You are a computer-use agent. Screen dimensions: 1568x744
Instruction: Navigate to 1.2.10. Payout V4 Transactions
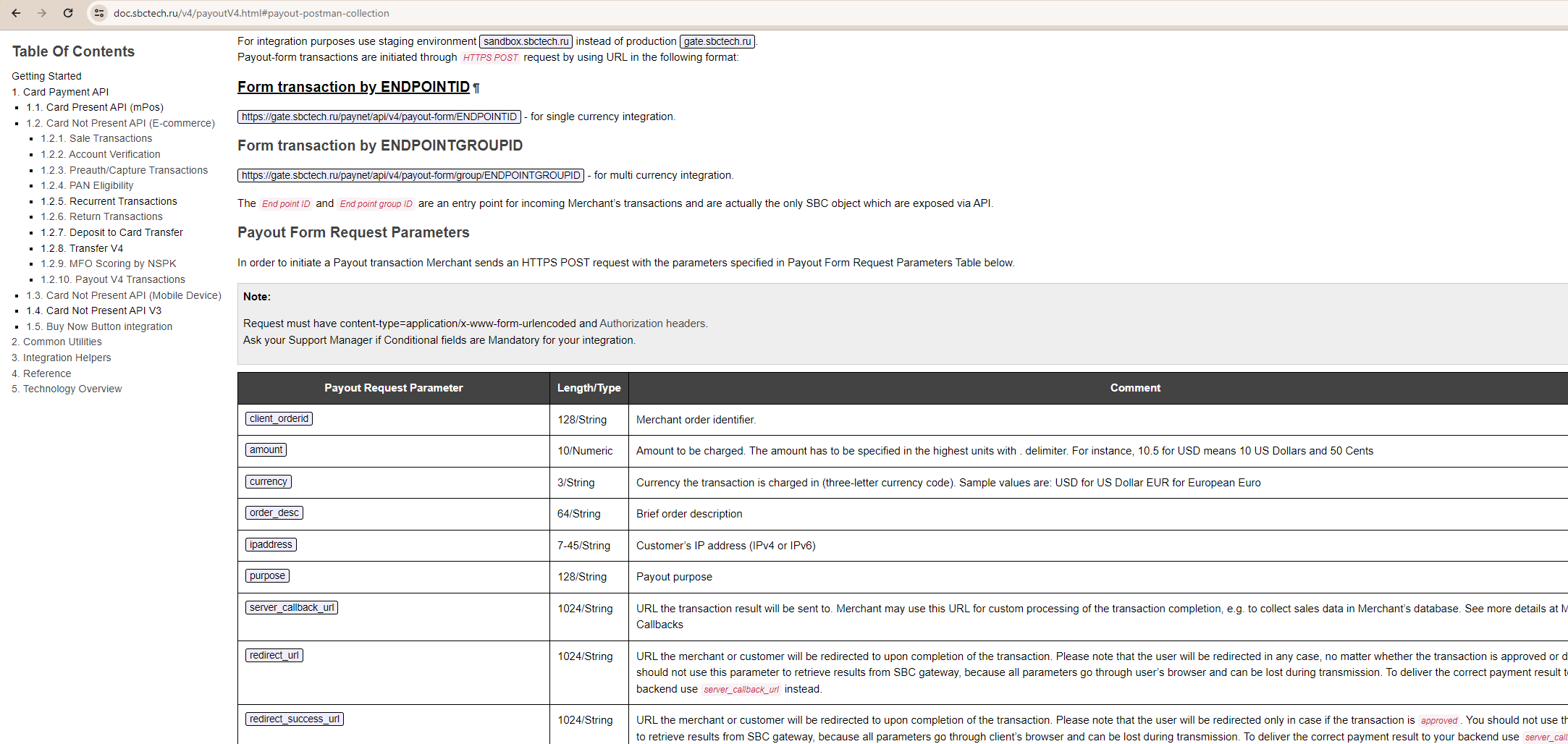click(x=113, y=279)
